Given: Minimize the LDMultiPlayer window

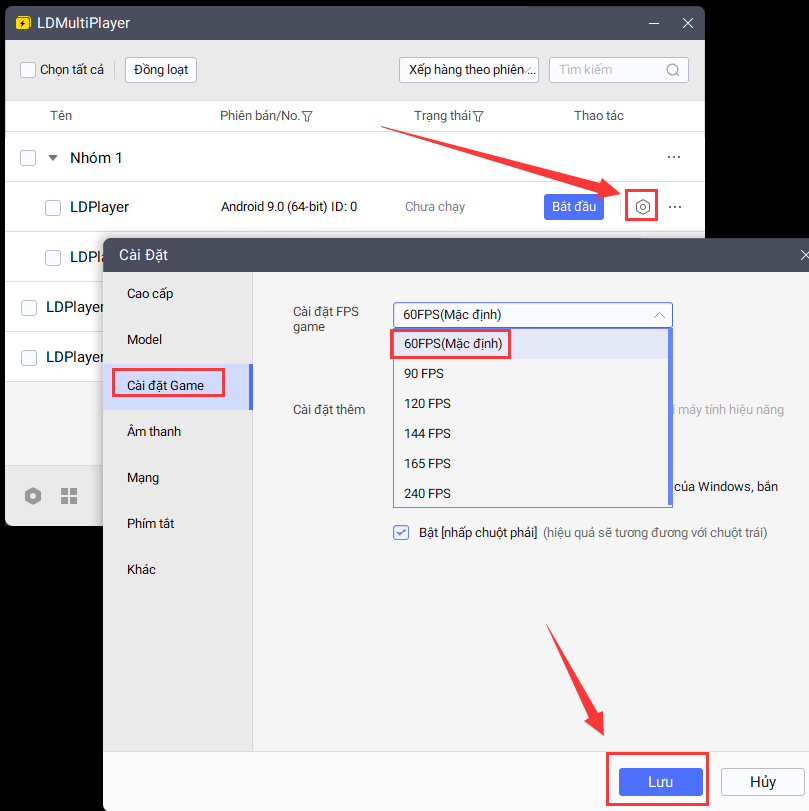Looking at the screenshot, I should [654, 23].
